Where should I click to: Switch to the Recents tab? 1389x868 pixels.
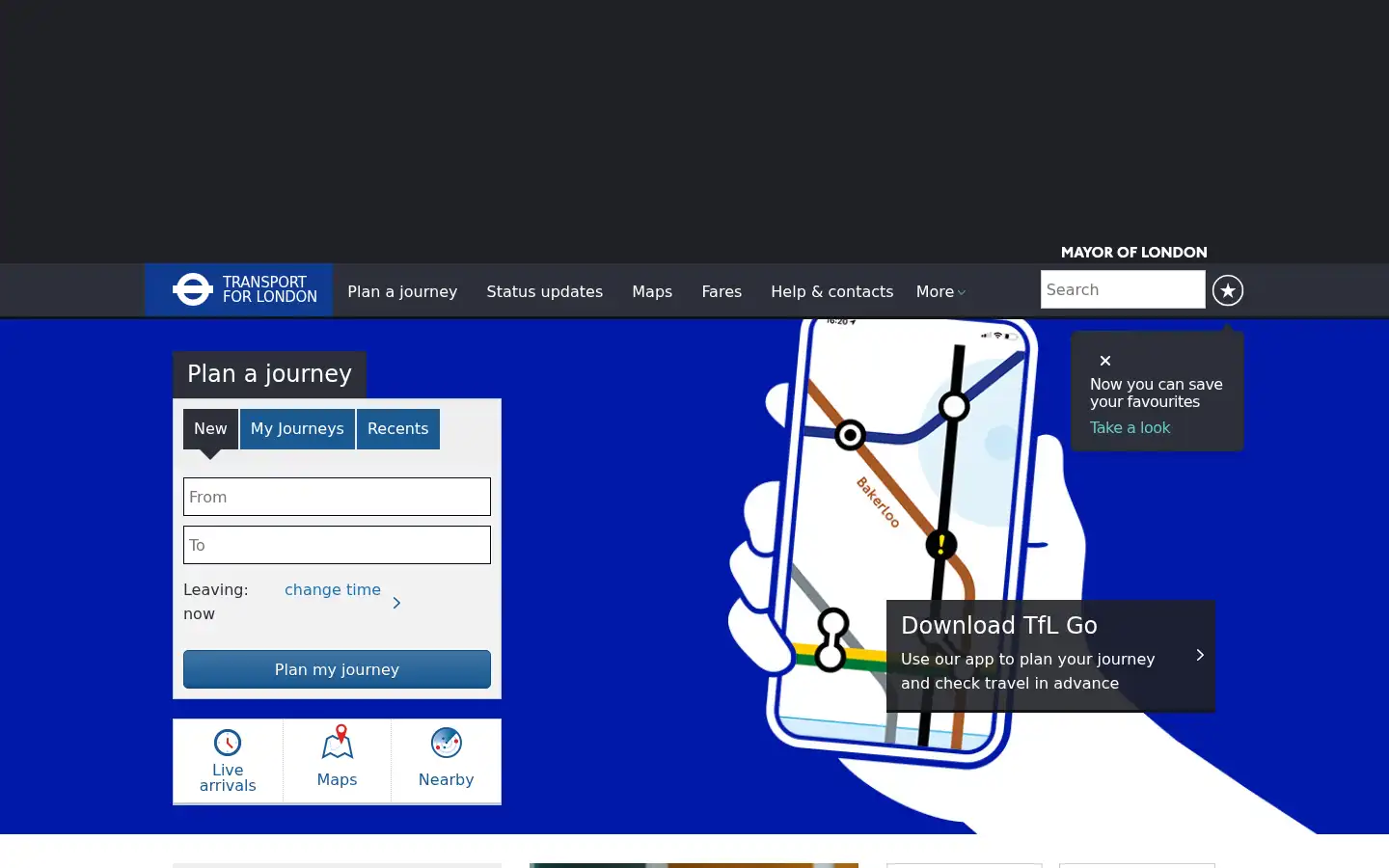(397, 429)
